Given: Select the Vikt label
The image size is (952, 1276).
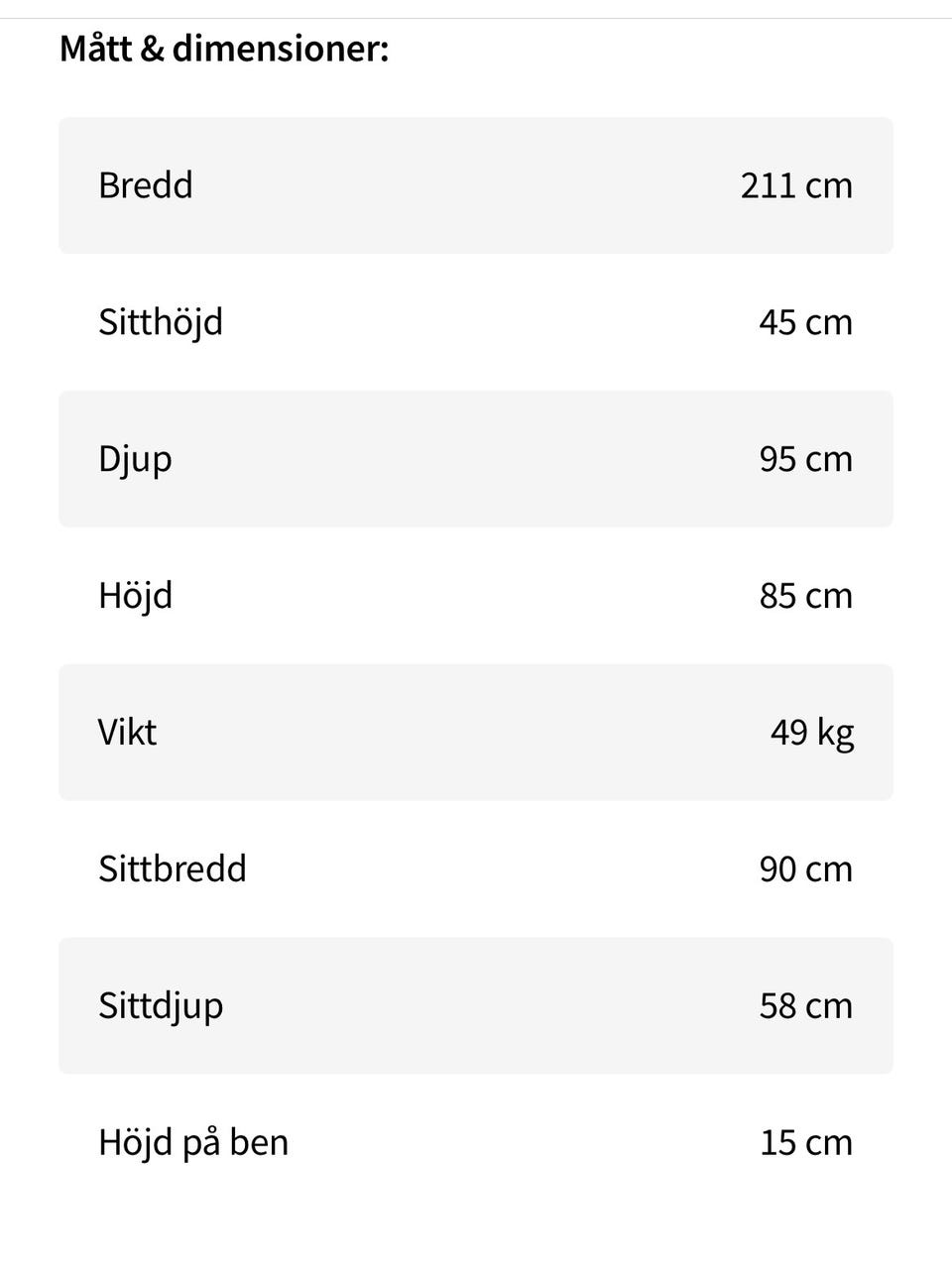Looking at the screenshot, I should pos(127,733).
